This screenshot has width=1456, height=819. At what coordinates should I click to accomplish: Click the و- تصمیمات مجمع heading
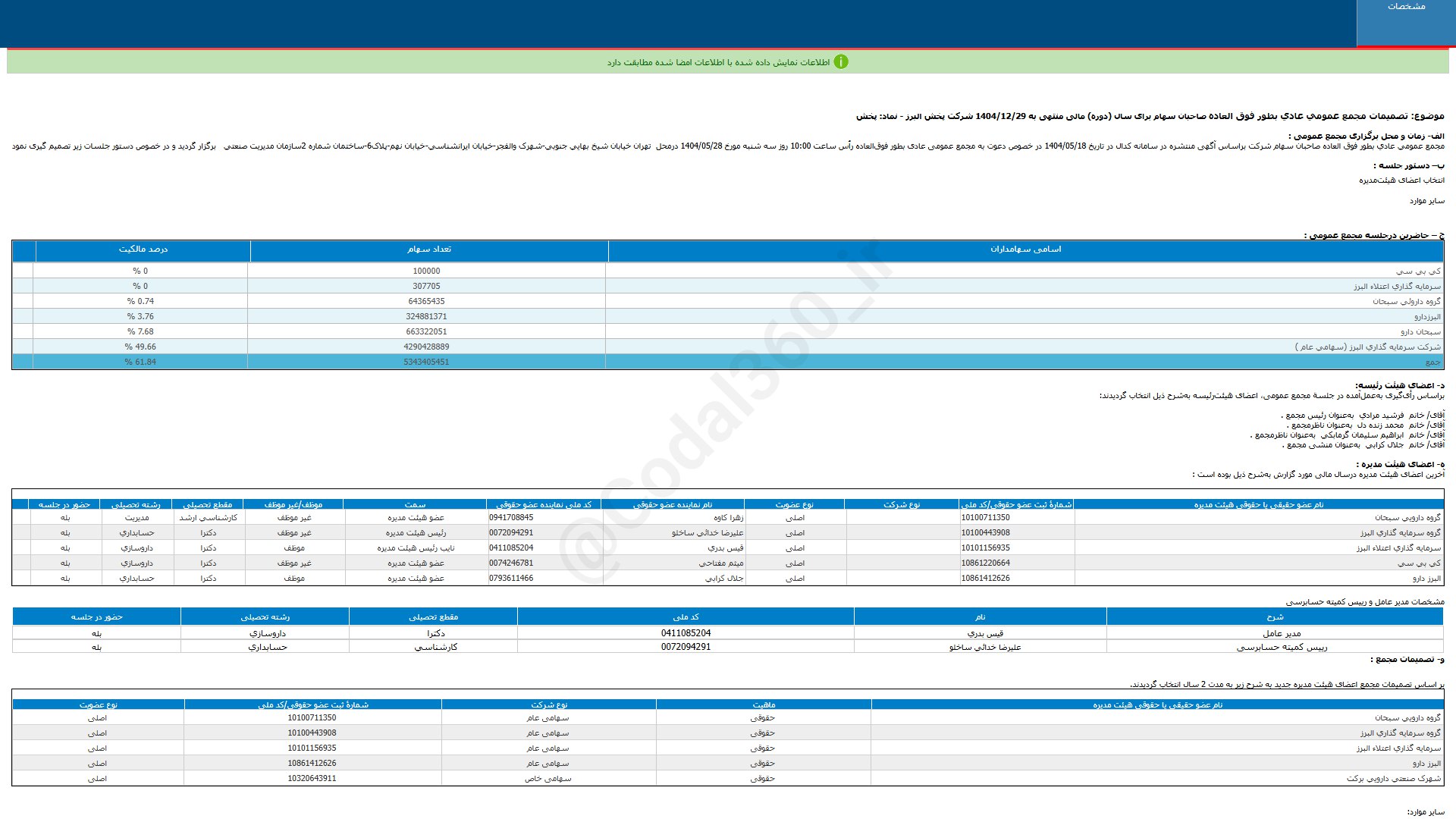click(x=1407, y=660)
